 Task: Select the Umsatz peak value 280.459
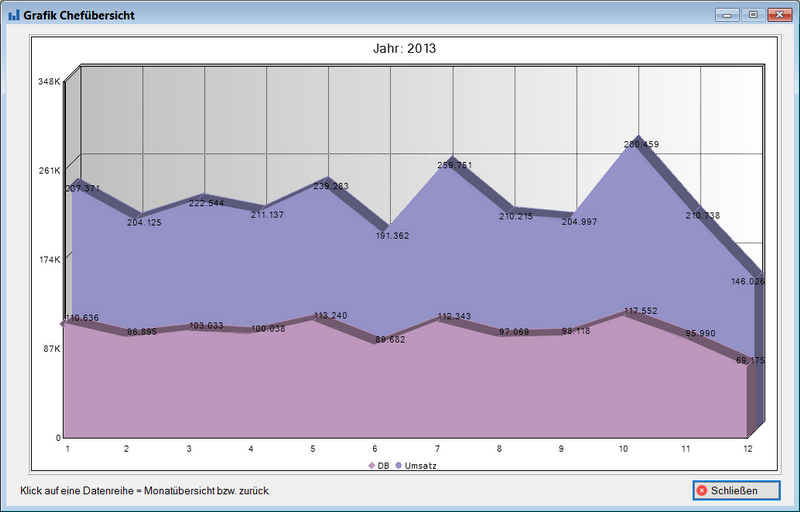pyautogui.click(x=640, y=145)
